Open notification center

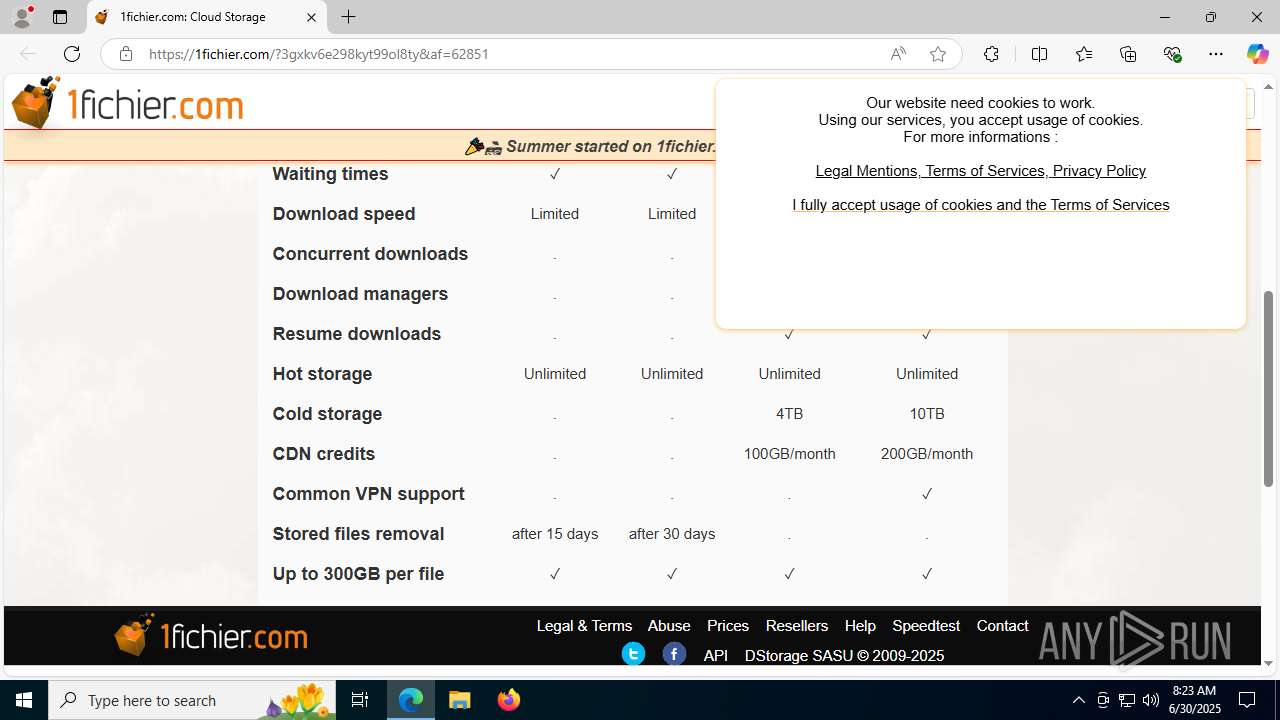[1247, 700]
